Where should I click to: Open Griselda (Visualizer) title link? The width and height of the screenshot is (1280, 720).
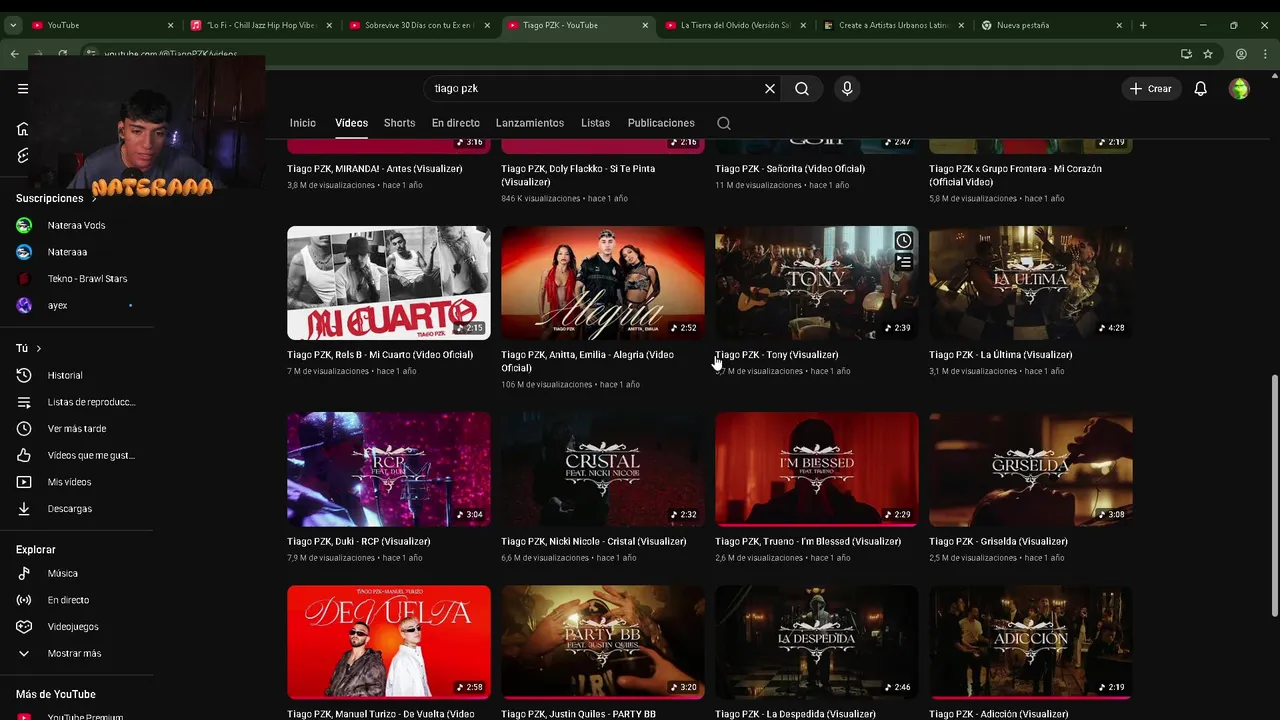tap(1000, 542)
